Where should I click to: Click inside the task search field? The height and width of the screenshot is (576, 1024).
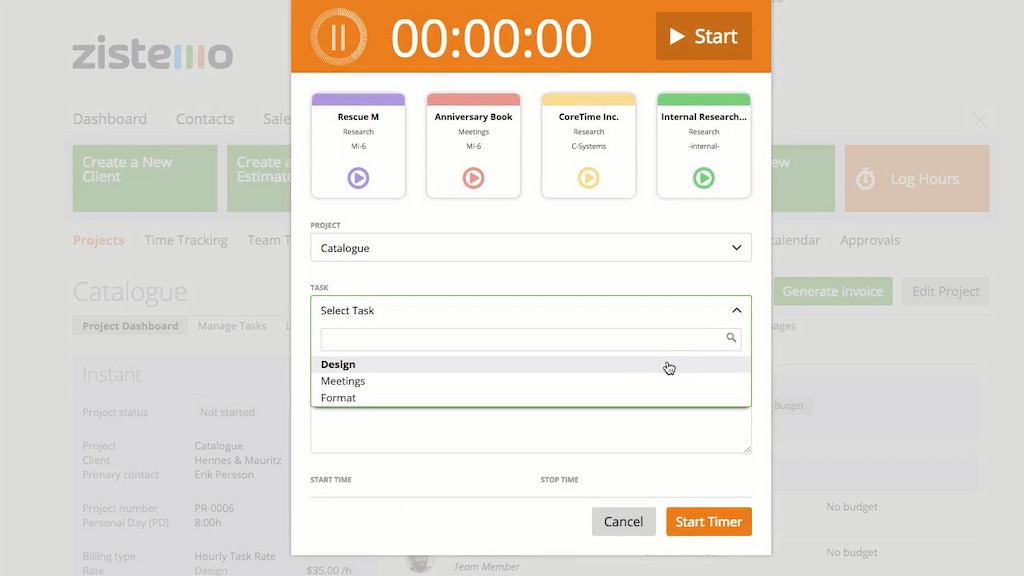click(520, 338)
